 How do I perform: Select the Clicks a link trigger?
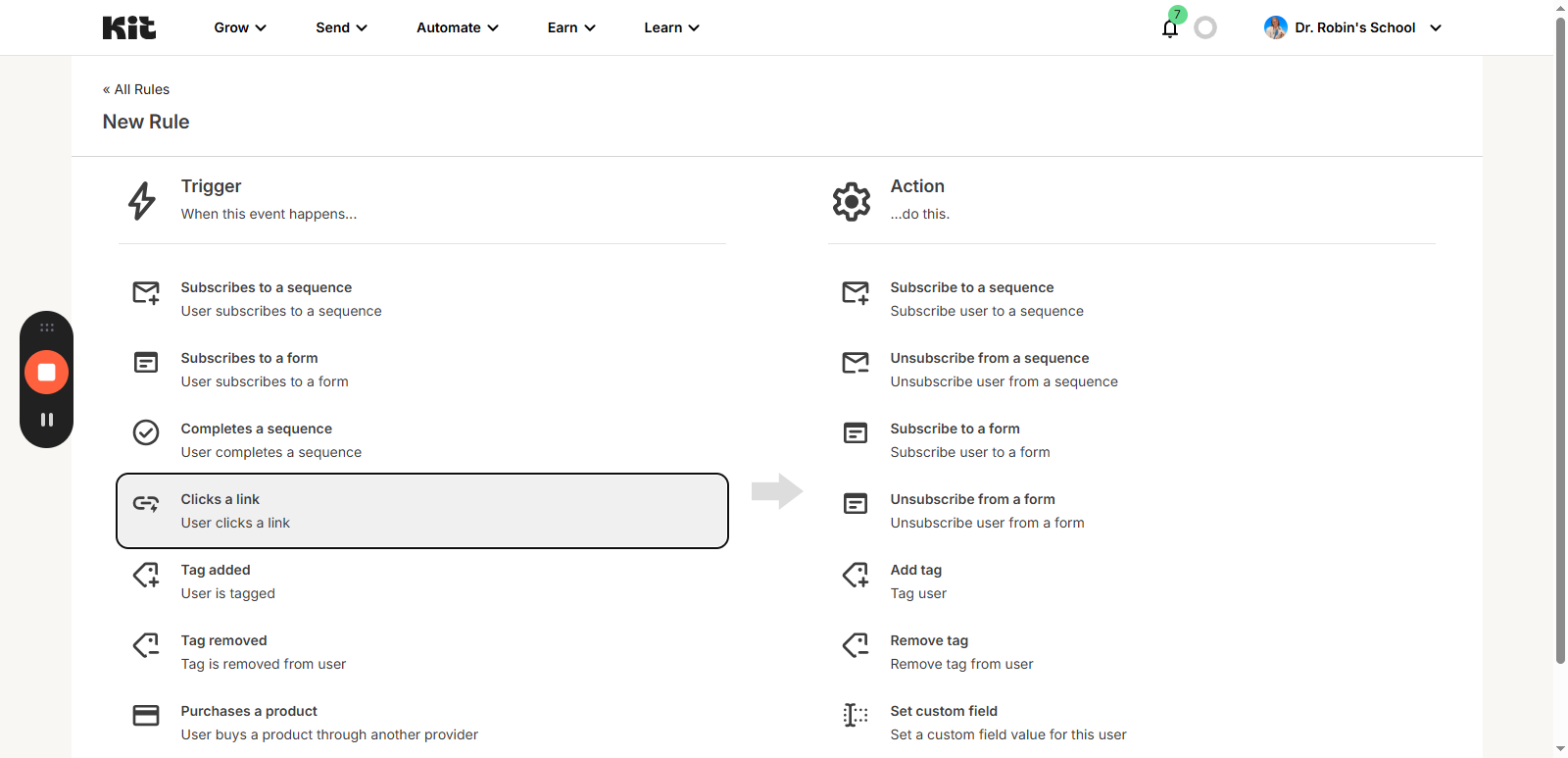tap(421, 511)
